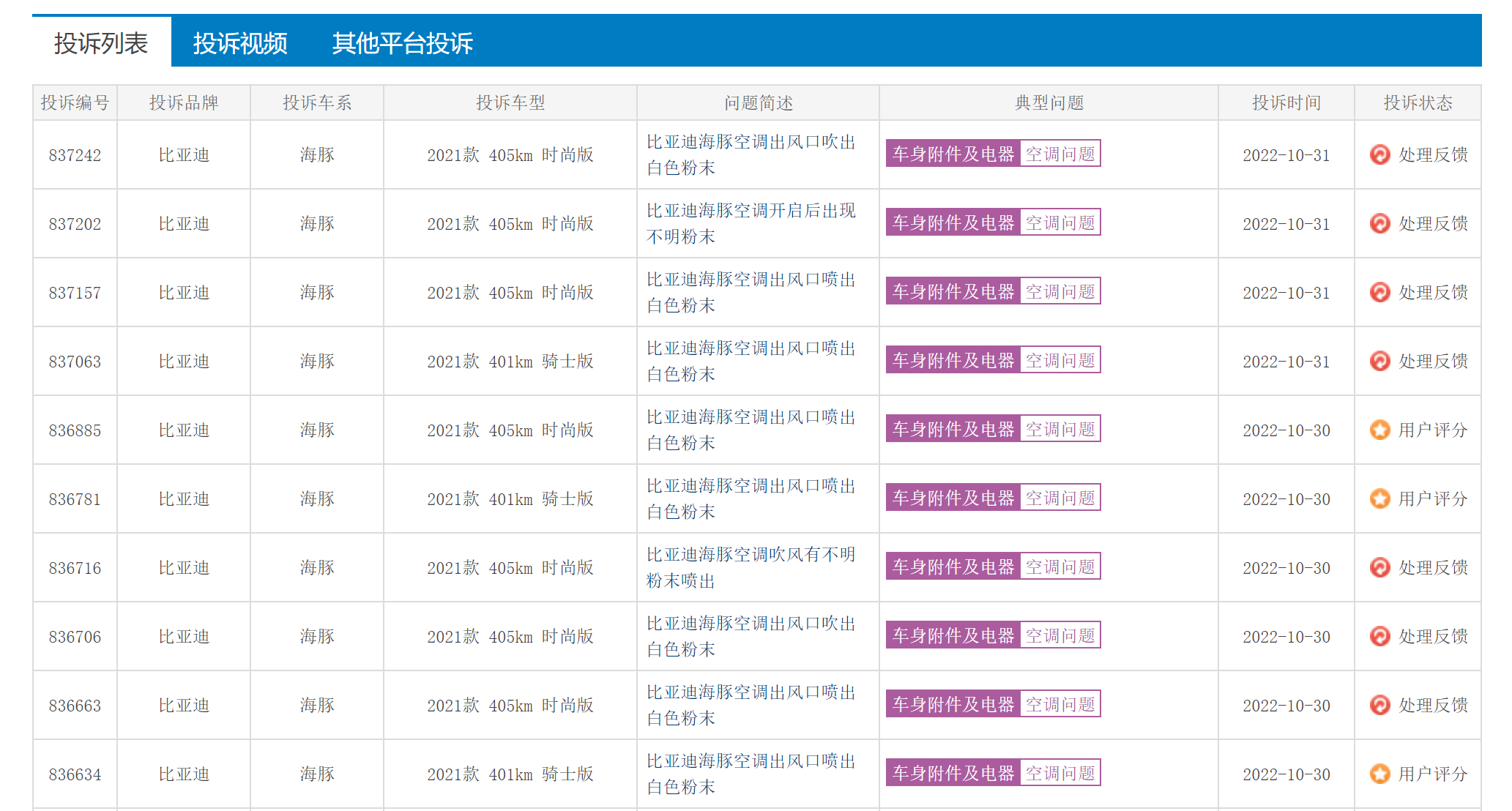1512x811 pixels.
Task: Click the red status icon in row 837202
Action: pos(1379,223)
